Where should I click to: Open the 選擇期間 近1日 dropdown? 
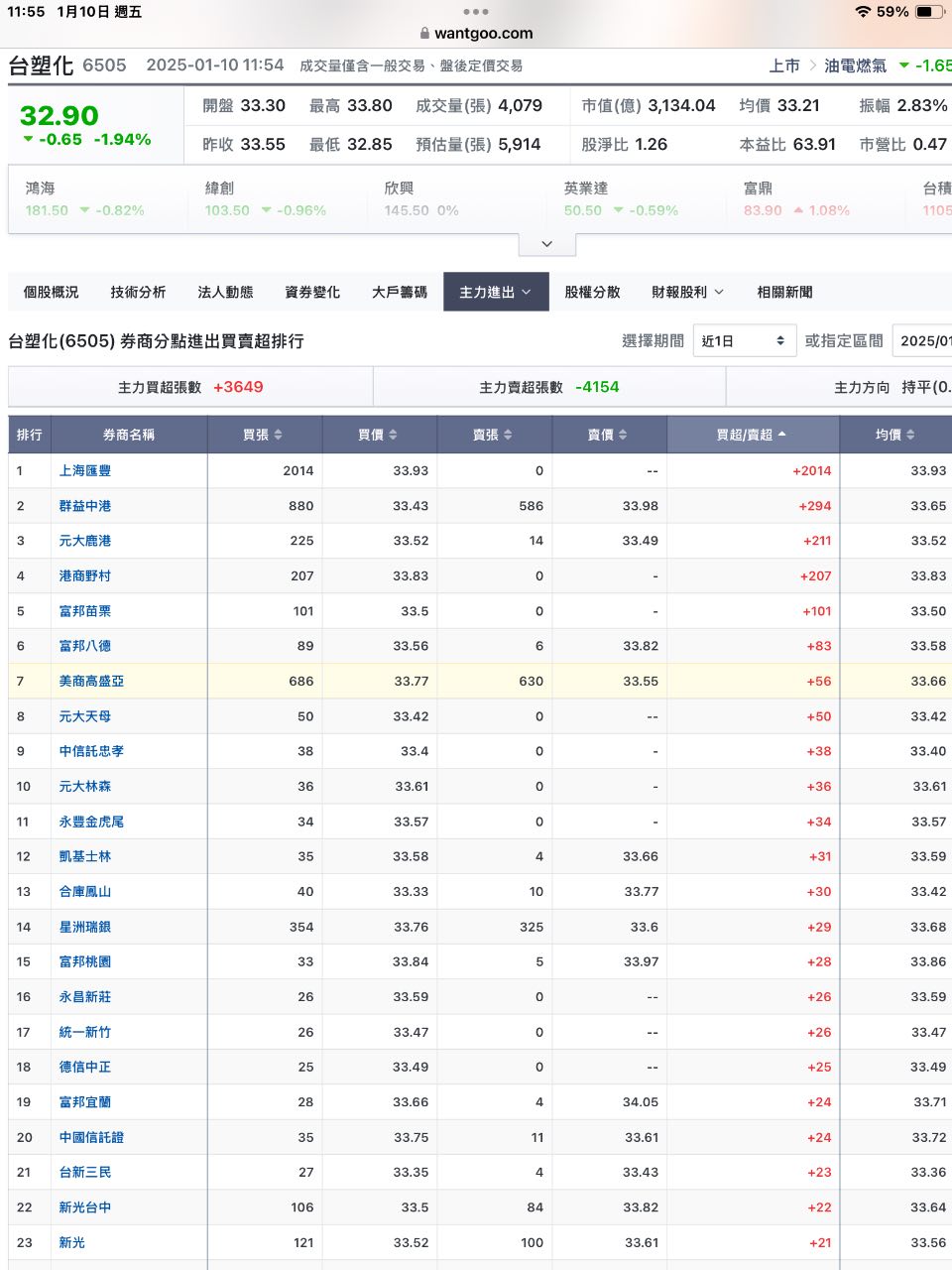(744, 340)
